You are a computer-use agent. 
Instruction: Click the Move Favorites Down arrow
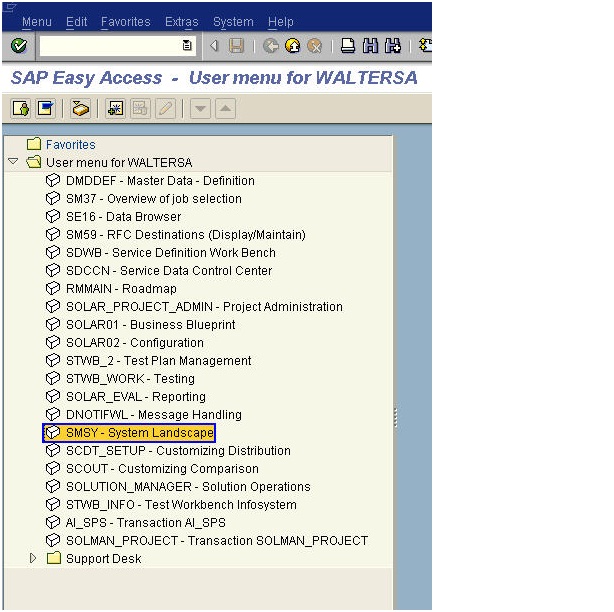click(200, 108)
